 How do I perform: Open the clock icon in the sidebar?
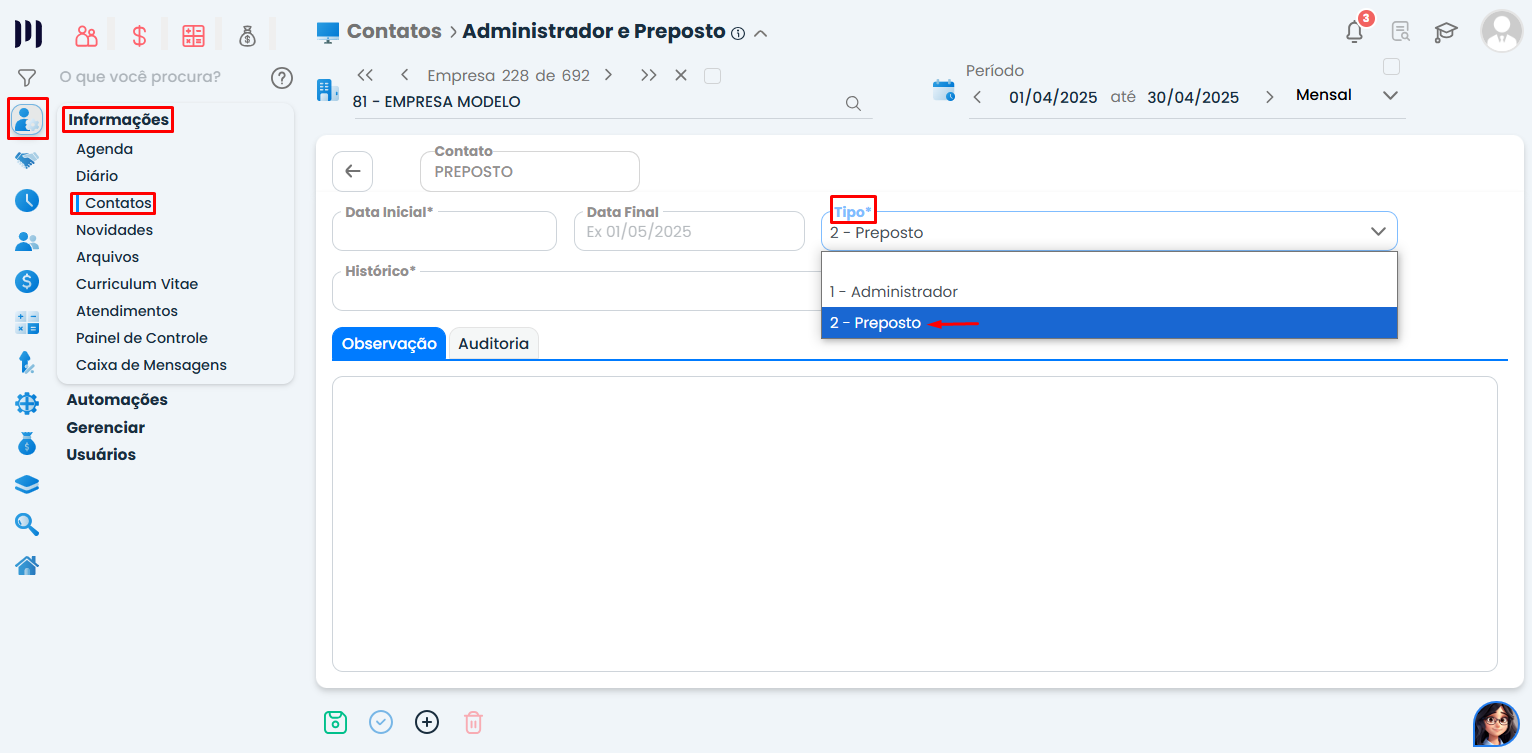click(x=27, y=200)
